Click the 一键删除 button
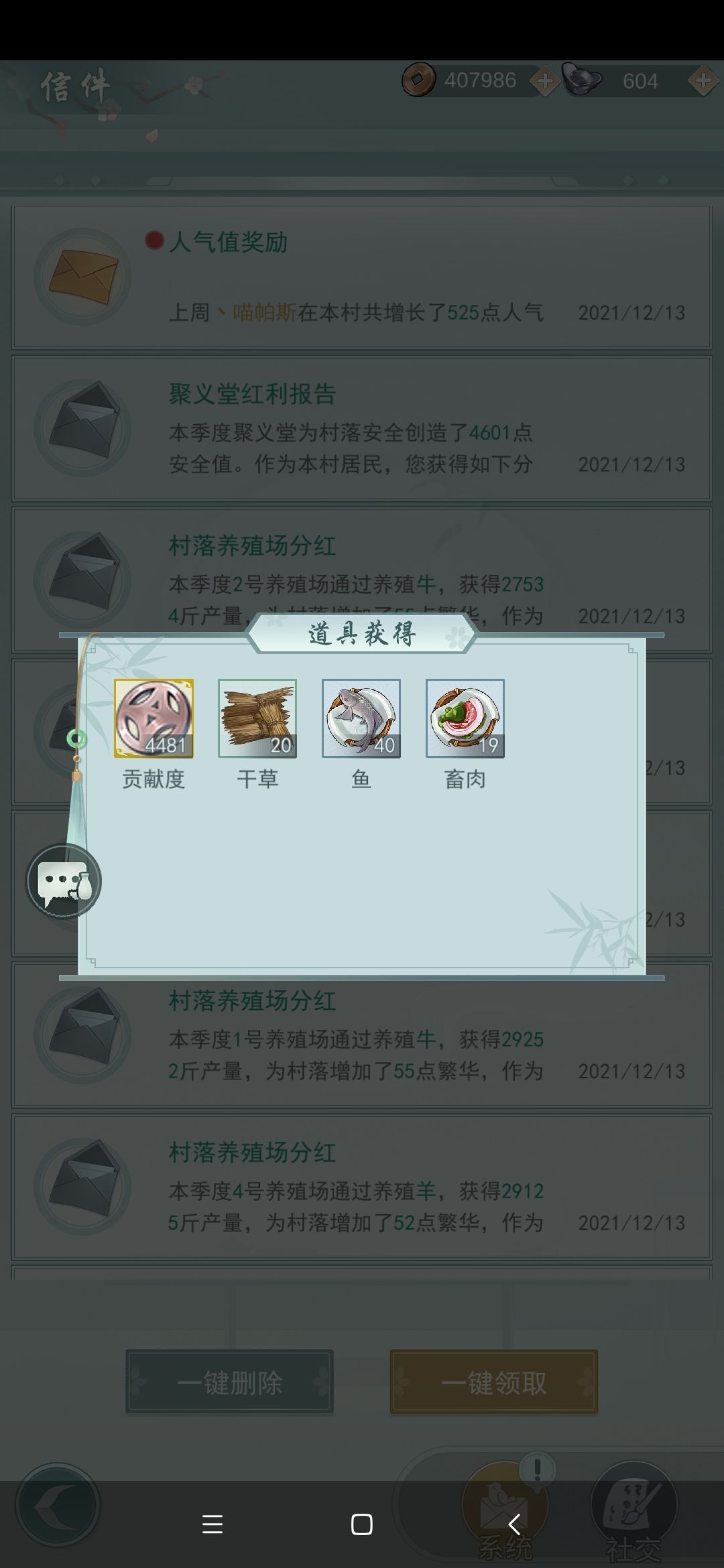Screen dimensions: 724x1568 229,1381
